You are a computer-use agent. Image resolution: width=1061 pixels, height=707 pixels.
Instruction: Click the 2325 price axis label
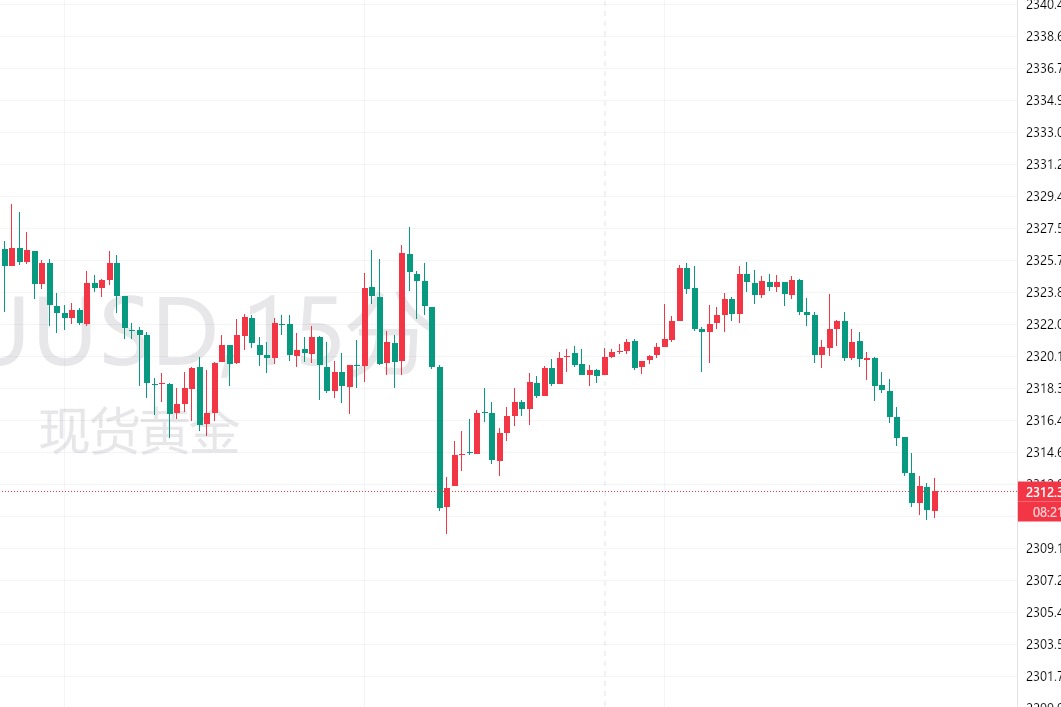pos(1043,260)
